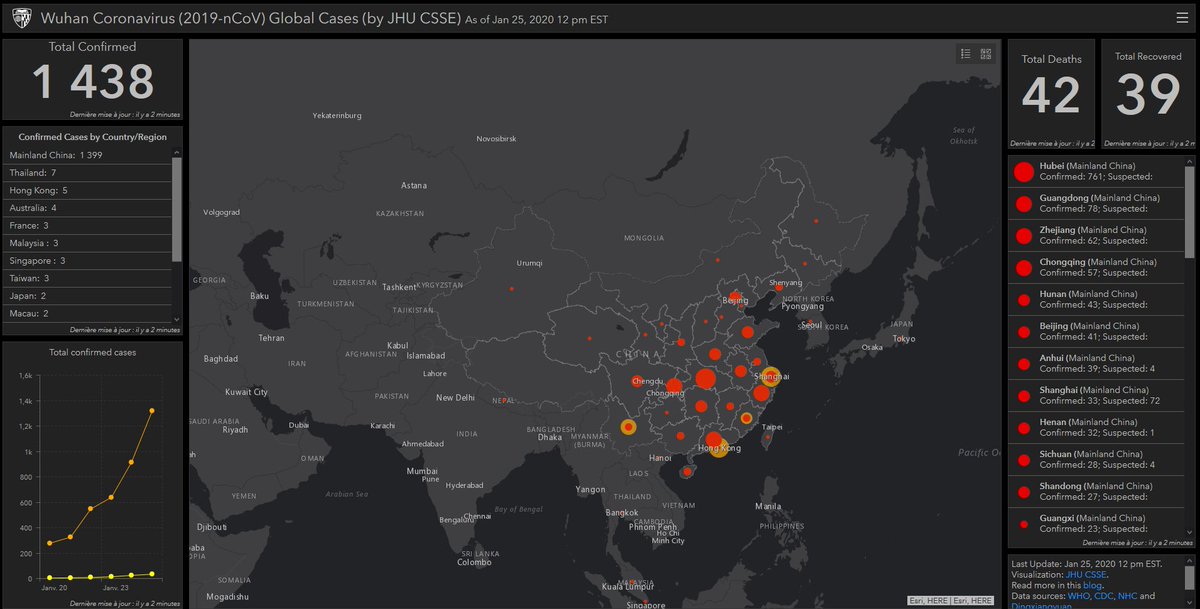Click the Chengdu case bubble on map
The width and height of the screenshot is (1200, 609).
pos(637,381)
